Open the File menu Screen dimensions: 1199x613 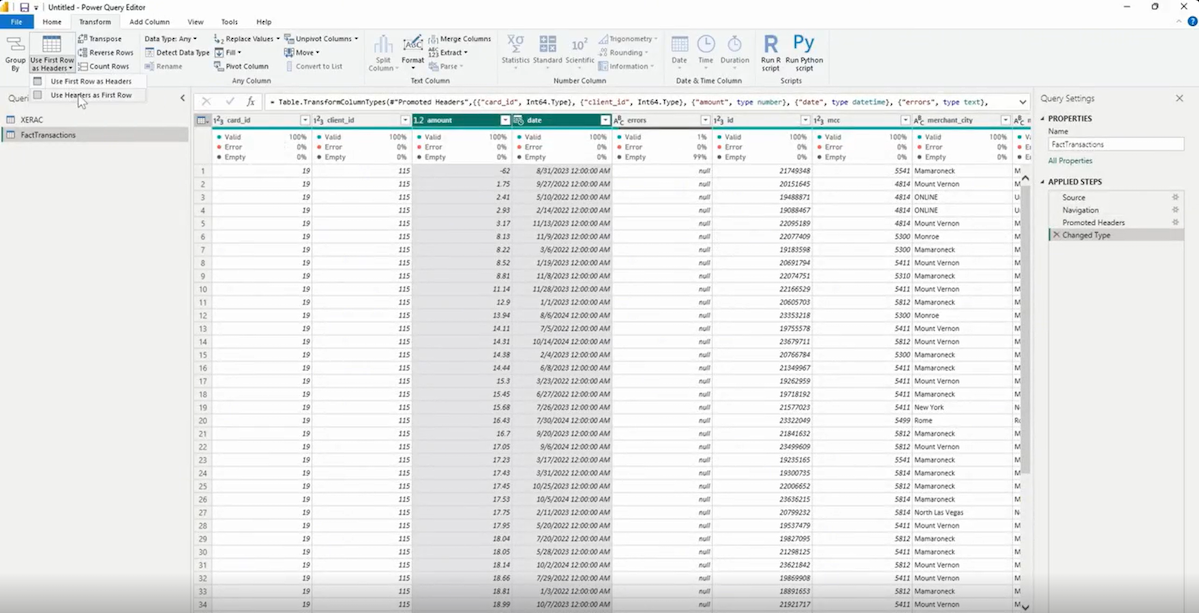pyautogui.click(x=17, y=22)
